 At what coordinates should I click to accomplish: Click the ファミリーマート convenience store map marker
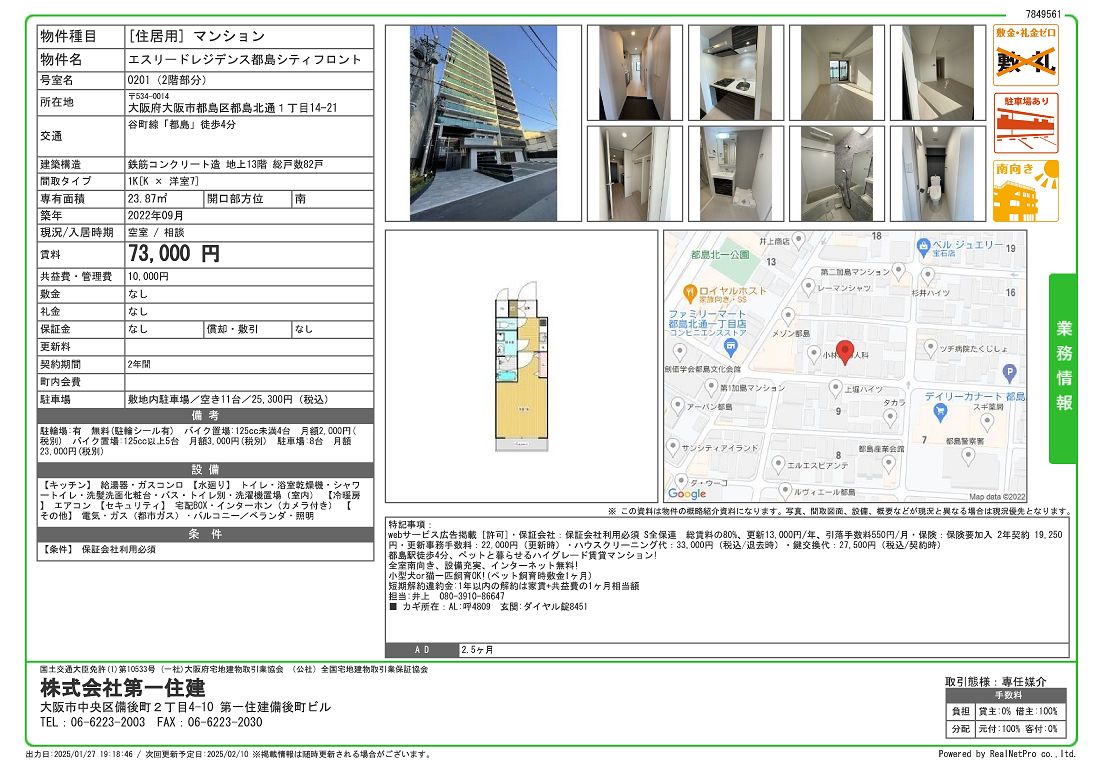coord(731,346)
